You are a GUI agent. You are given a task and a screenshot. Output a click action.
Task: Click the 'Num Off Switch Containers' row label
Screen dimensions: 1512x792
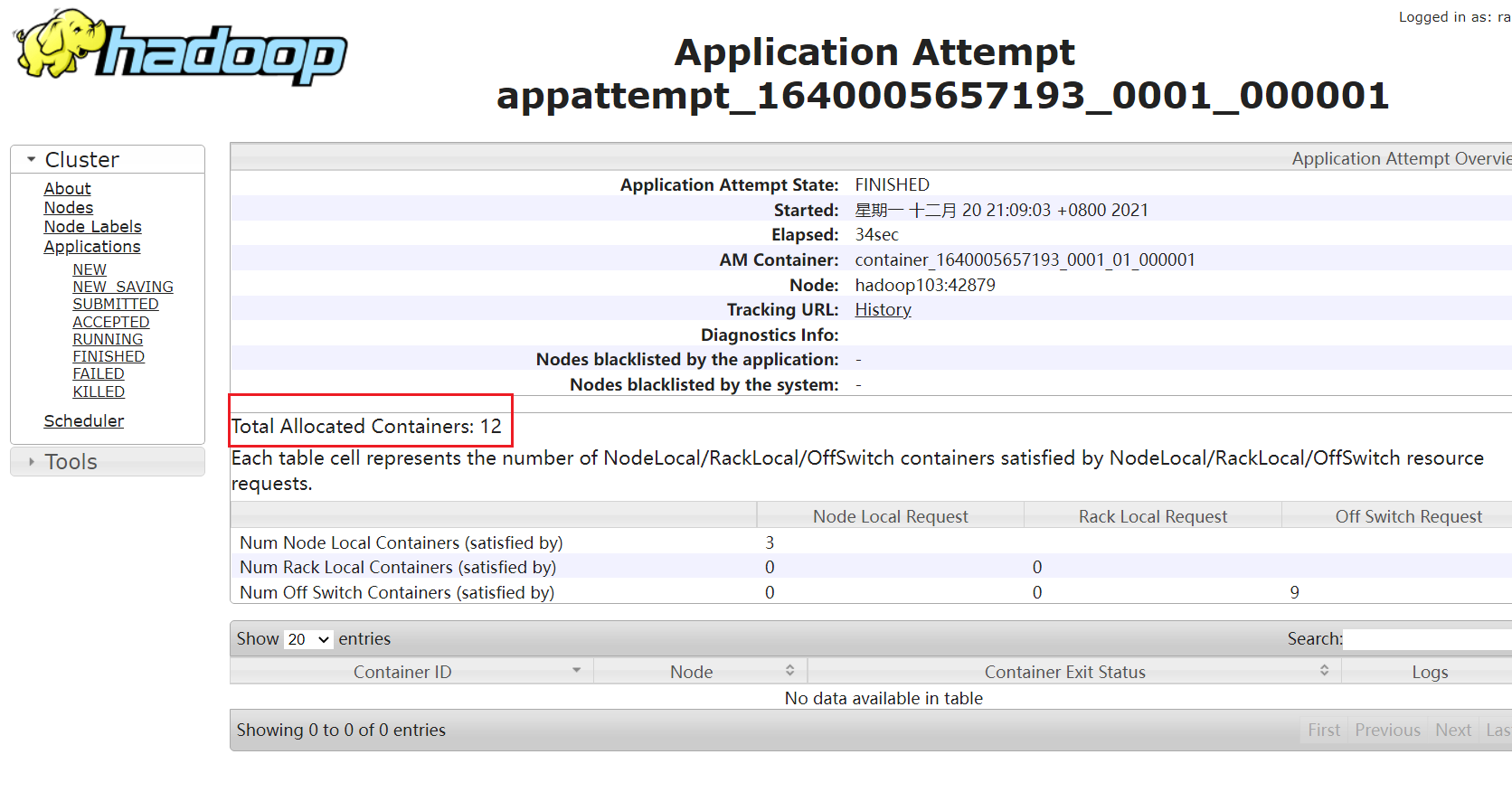tap(397, 592)
